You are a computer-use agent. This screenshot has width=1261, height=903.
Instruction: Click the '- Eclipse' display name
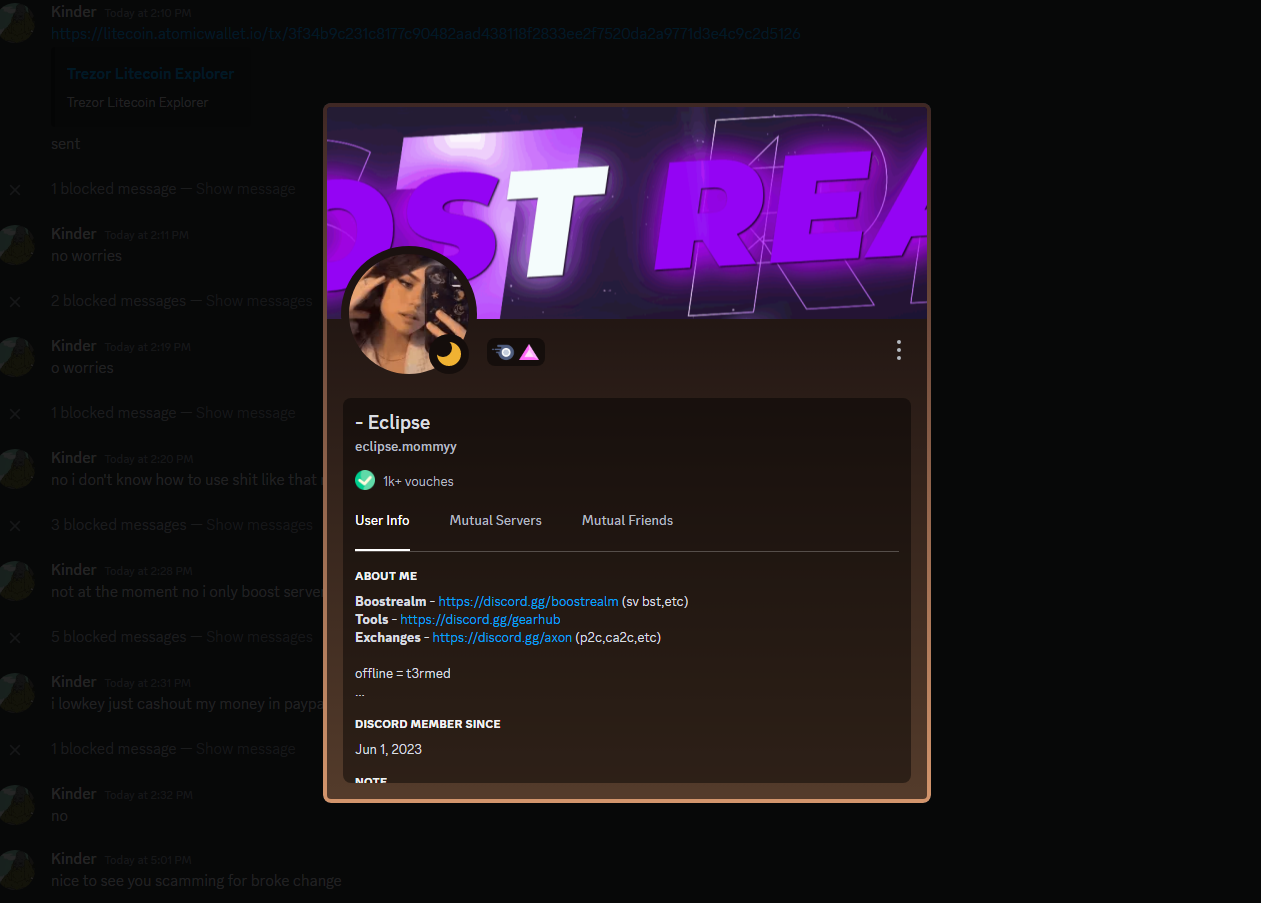point(392,422)
